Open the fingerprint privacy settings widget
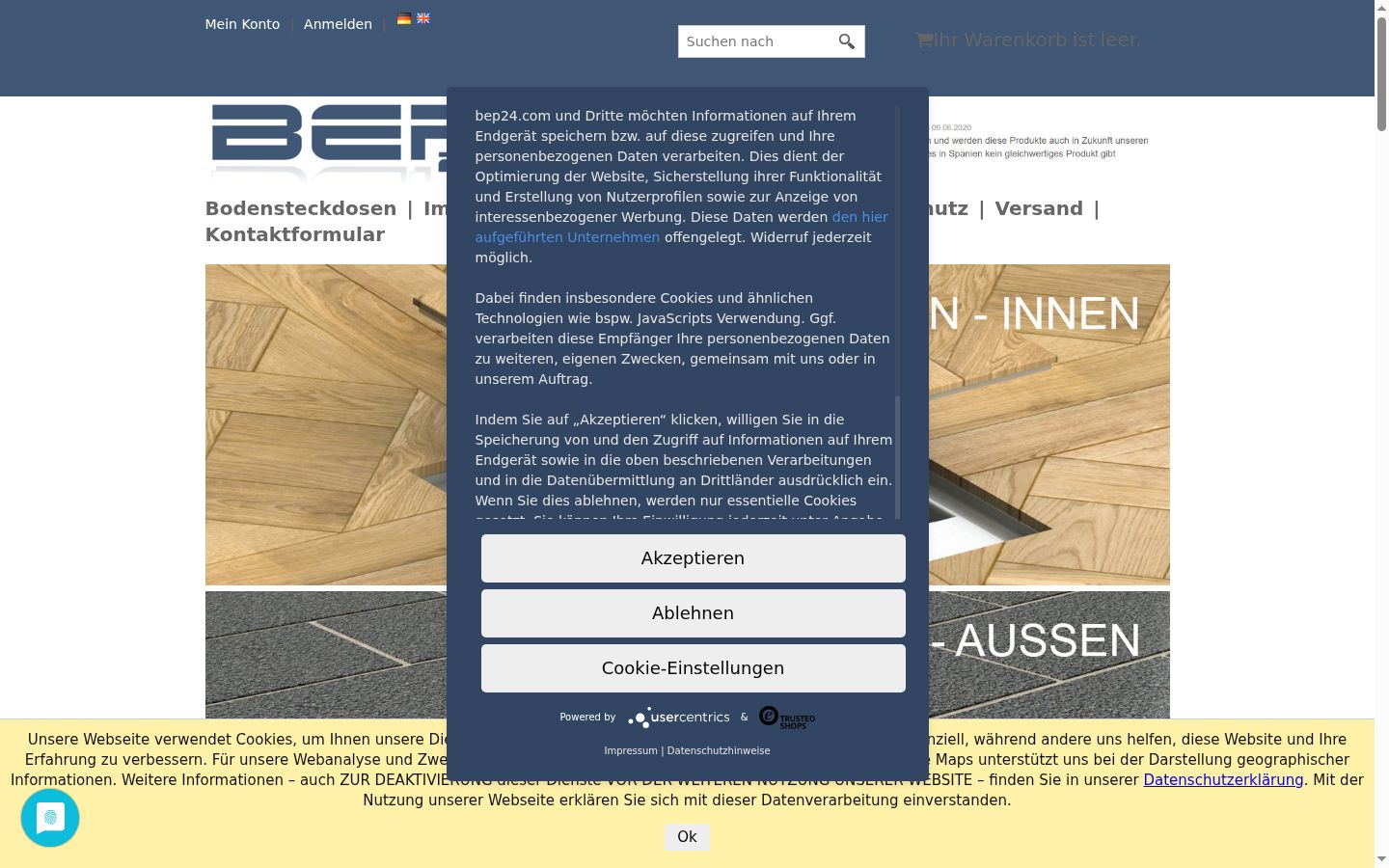The image size is (1389, 868). [x=50, y=818]
